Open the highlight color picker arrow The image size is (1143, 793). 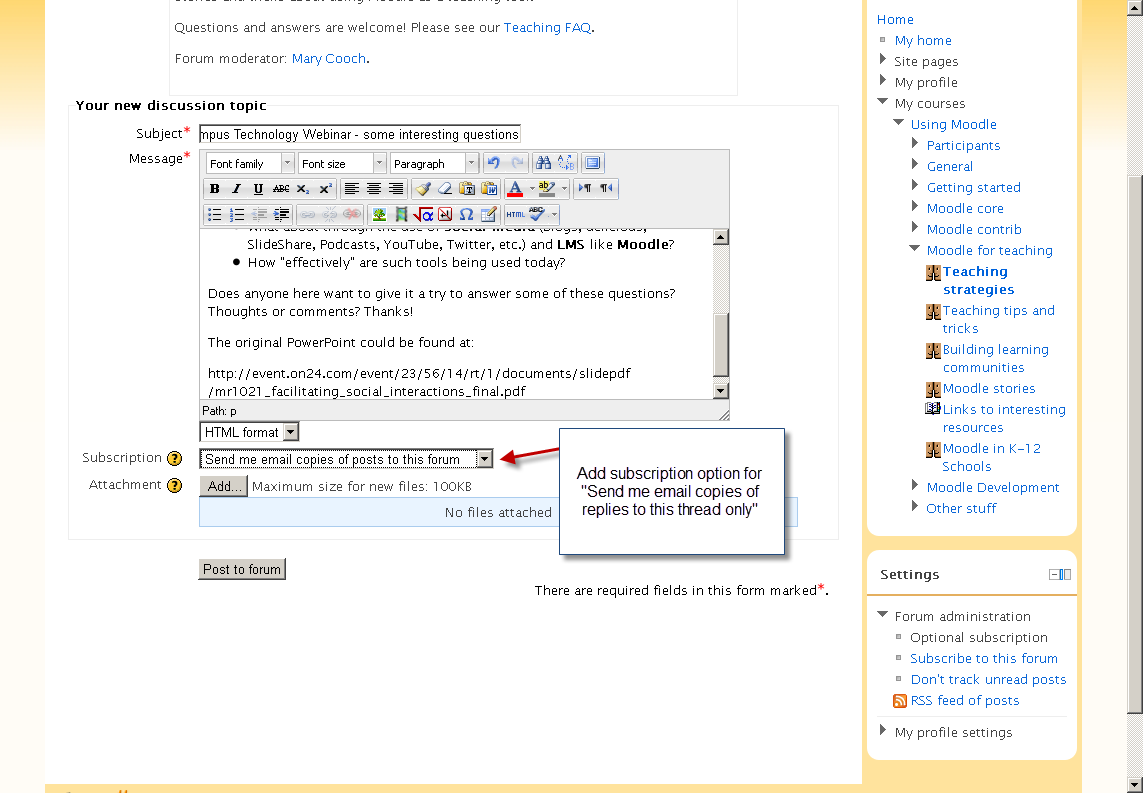pyautogui.click(x=563, y=189)
